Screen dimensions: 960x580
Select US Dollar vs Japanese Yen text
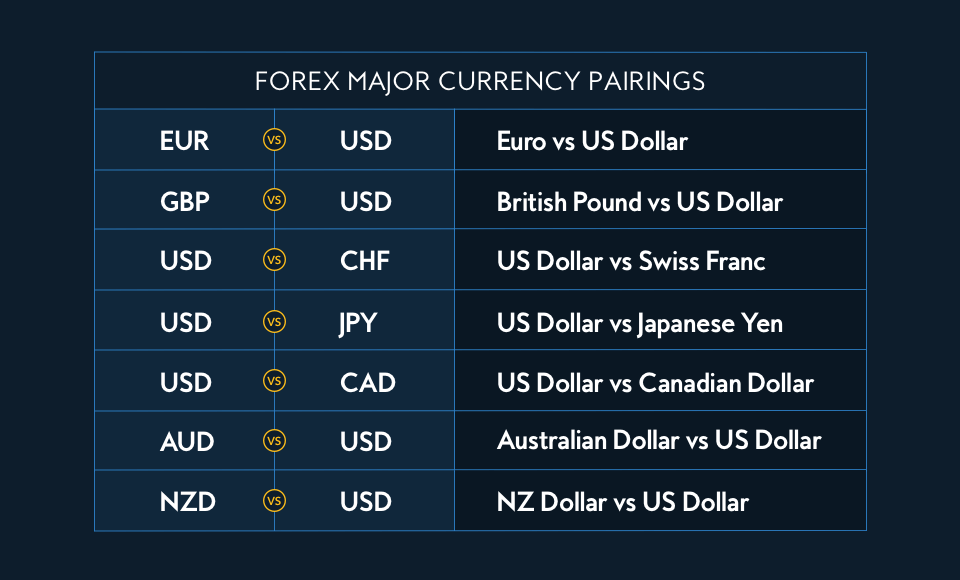(x=640, y=323)
